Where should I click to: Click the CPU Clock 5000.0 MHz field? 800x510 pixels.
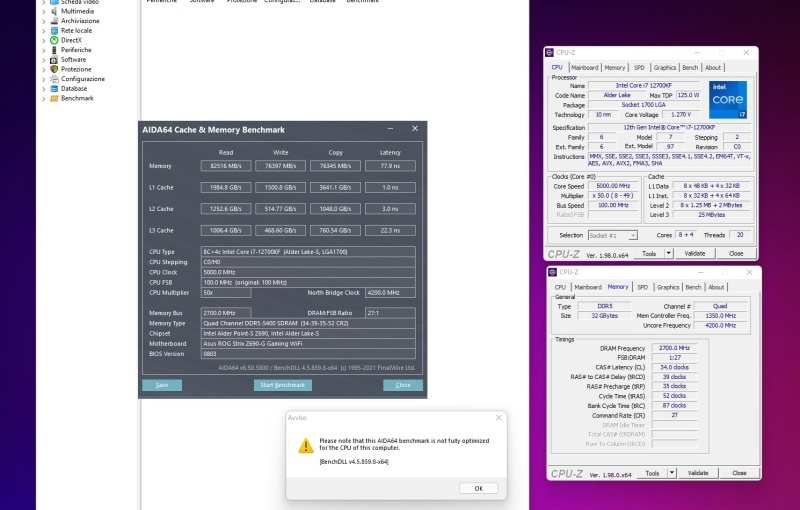[308, 272]
